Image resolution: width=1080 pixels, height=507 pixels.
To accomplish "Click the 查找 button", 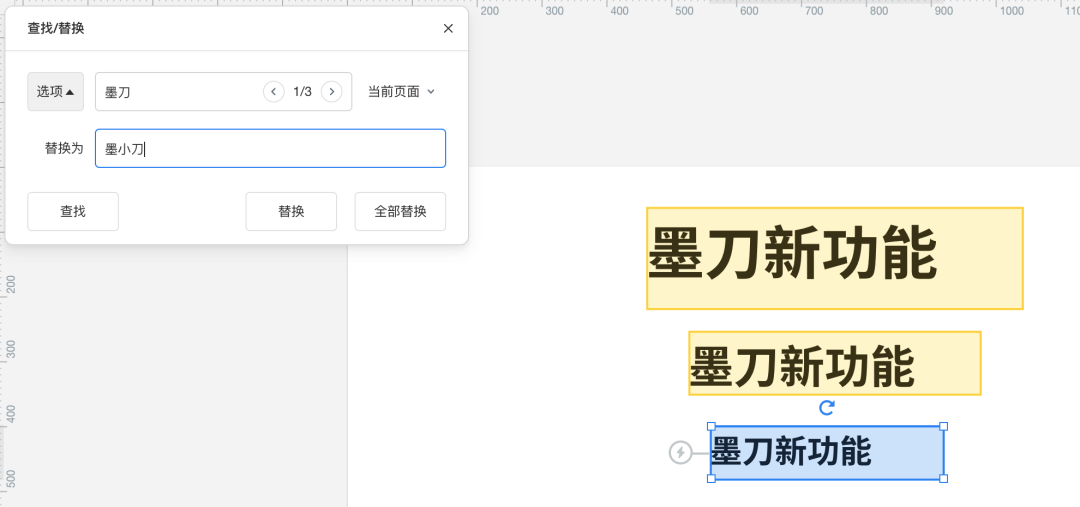I will pyautogui.click(x=73, y=211).
